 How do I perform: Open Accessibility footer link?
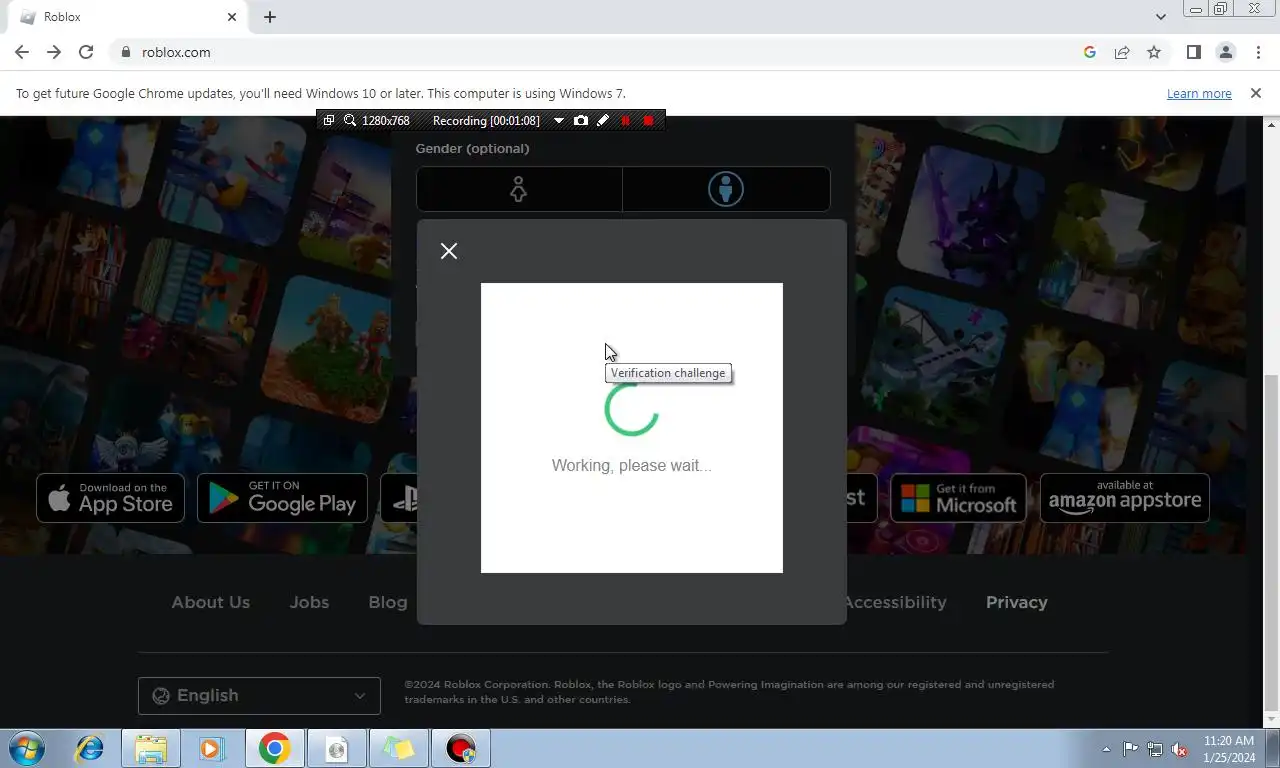(x=896, y=602)
